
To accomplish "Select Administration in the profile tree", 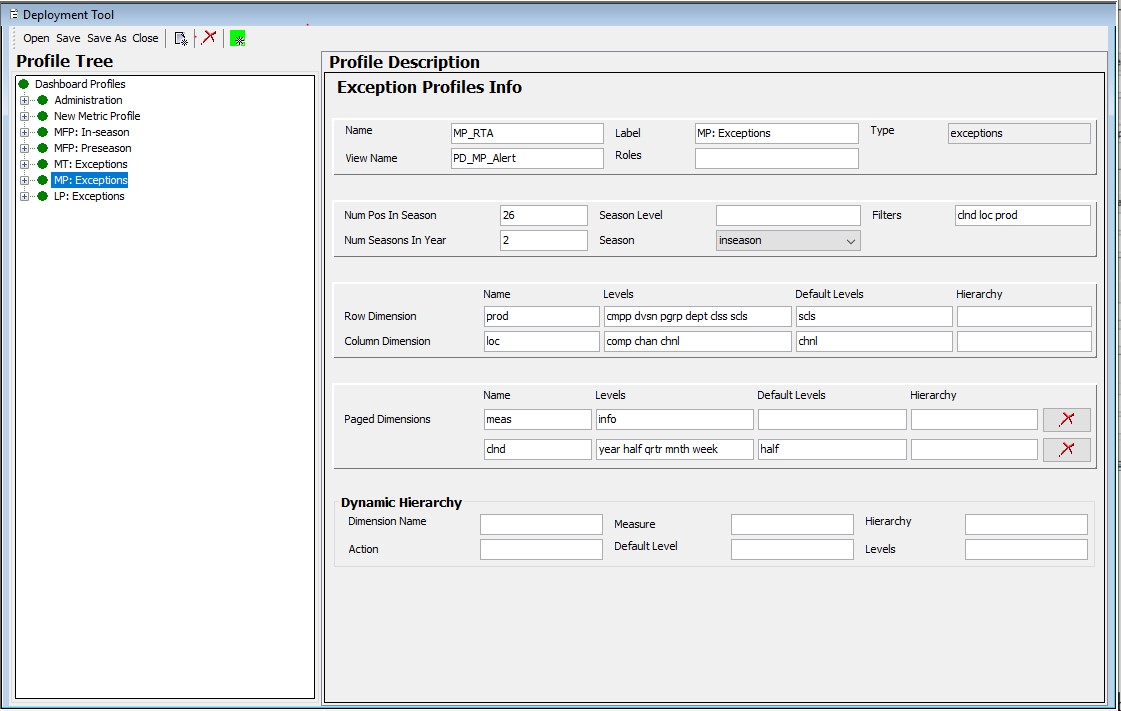I will [x=88, y=100].
